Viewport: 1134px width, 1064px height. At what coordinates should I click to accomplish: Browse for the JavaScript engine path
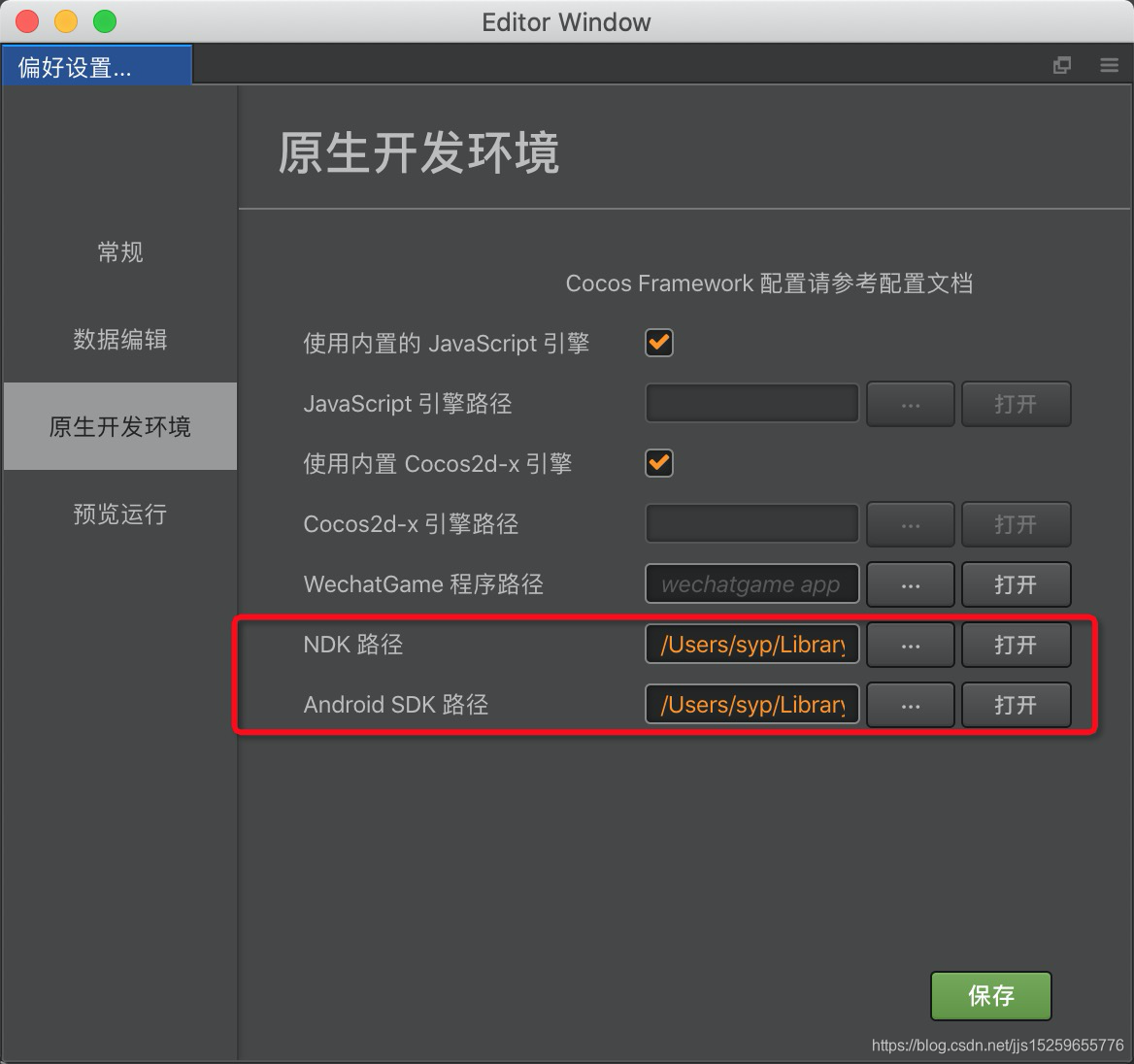coord(911,404)
